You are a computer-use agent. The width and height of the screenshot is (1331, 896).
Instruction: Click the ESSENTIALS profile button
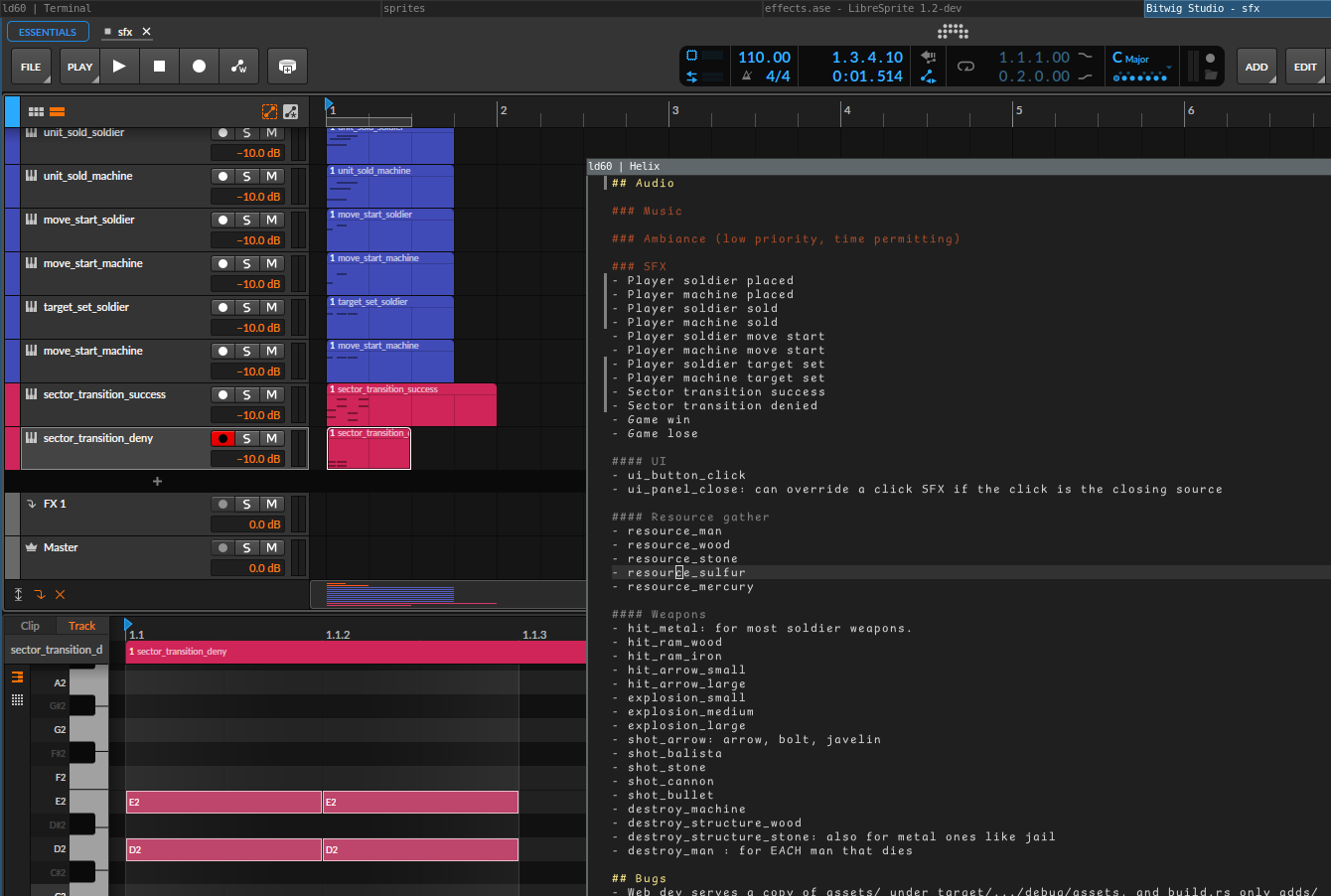[48, 32]
